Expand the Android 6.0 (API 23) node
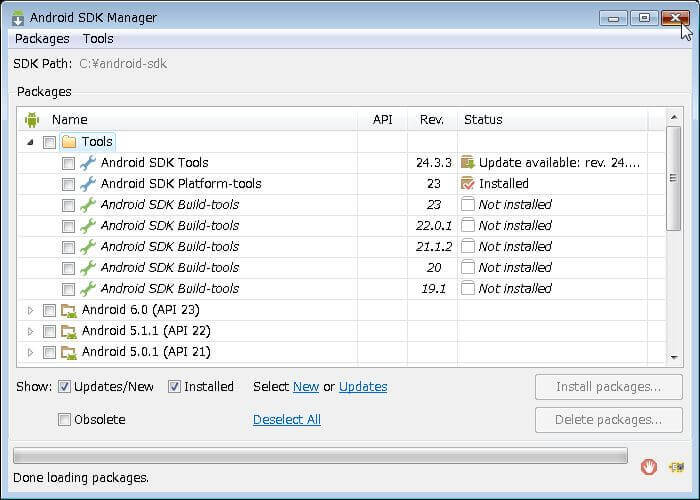This screenshot has height=500, width=700. pyautogui.click(x=30, y=310)
